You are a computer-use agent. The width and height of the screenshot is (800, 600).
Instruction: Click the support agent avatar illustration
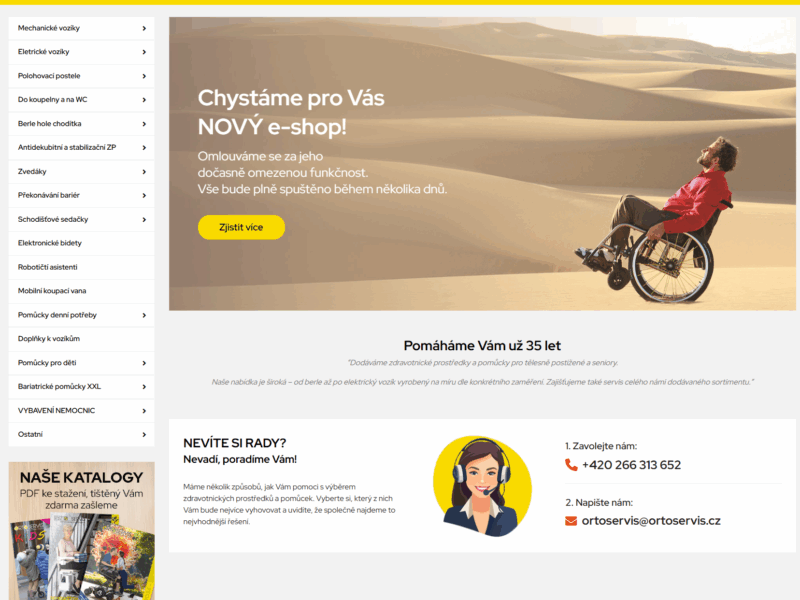[x=482, y=486]
